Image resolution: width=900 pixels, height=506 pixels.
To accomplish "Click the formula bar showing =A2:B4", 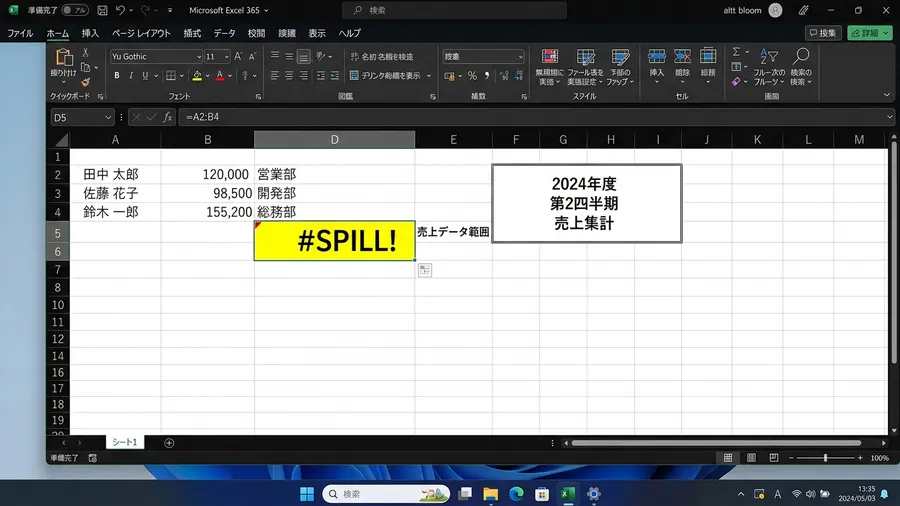I will 536,117.
